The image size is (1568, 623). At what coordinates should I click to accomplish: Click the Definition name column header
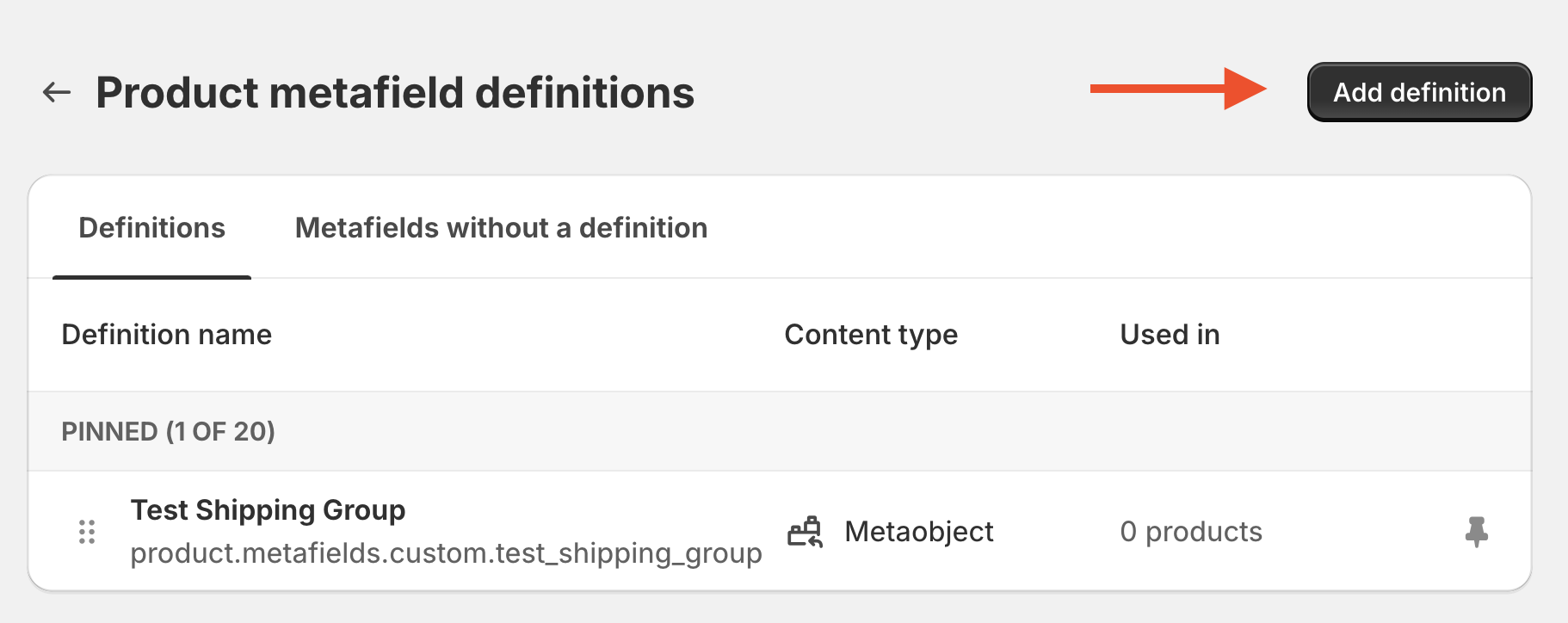click(166, 335)
